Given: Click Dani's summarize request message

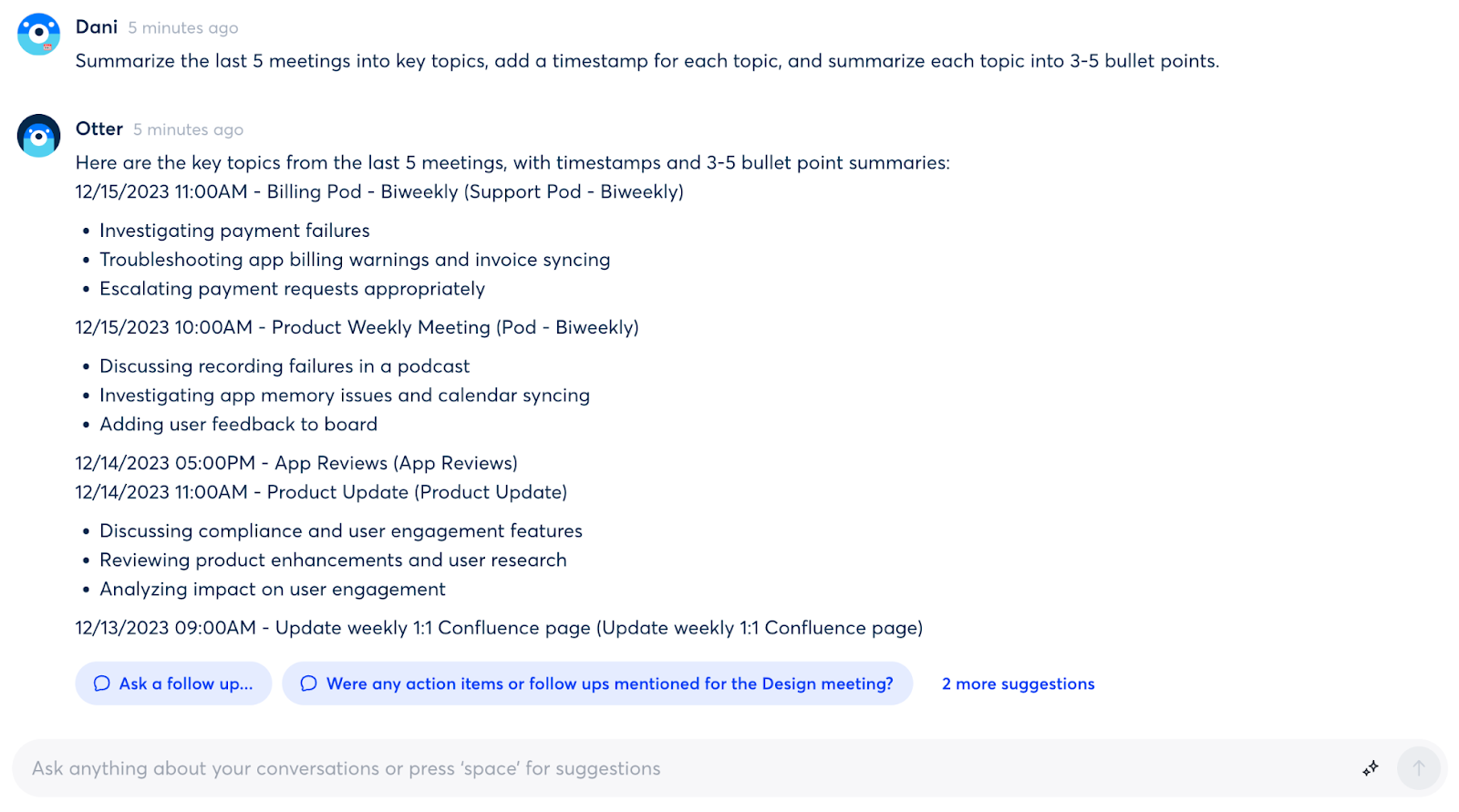Looking at the screenshot, I should point(647,61).
